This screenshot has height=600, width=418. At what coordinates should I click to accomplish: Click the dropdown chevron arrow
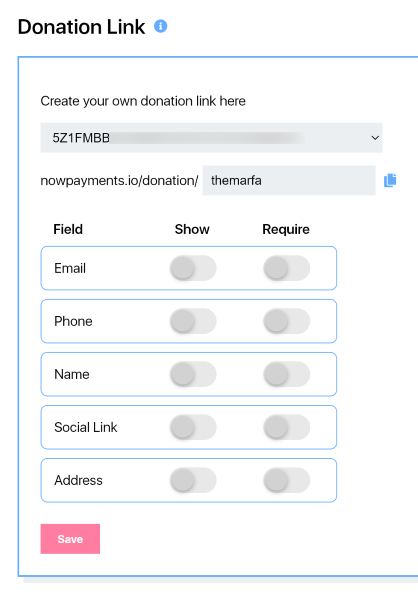(x=375, y=138)
